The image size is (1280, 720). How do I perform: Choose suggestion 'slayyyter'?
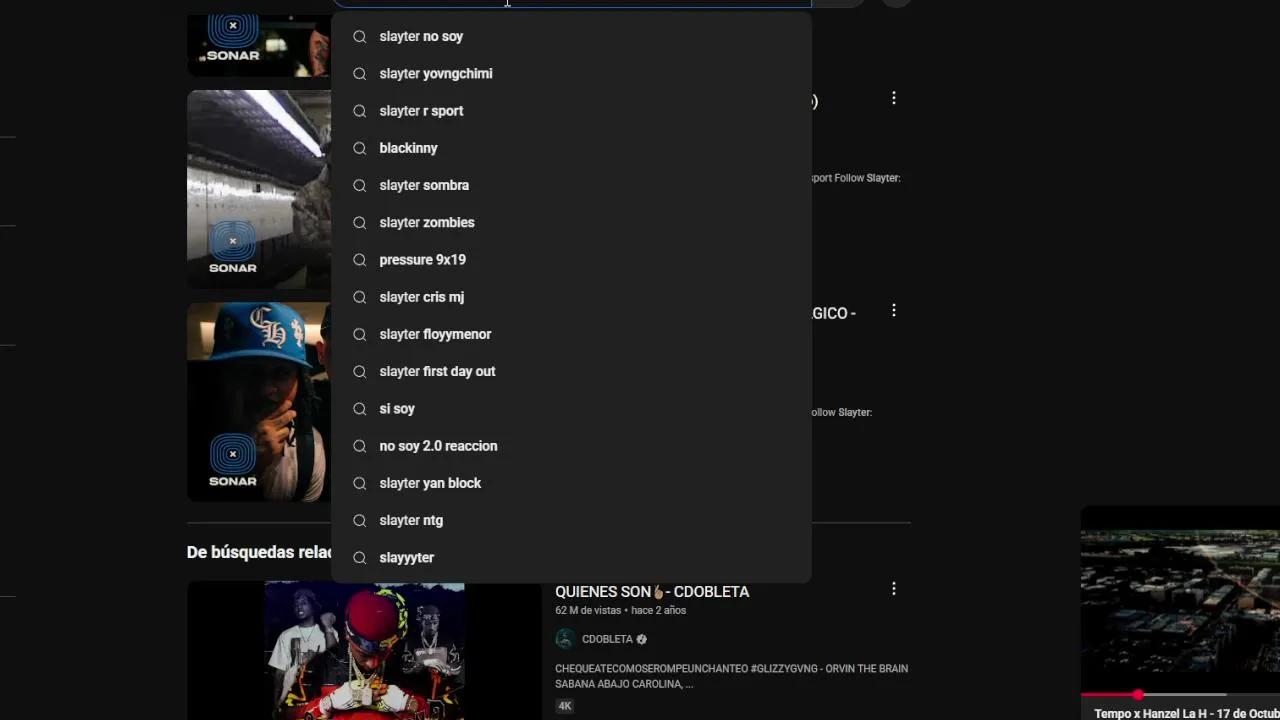point(571,558)
